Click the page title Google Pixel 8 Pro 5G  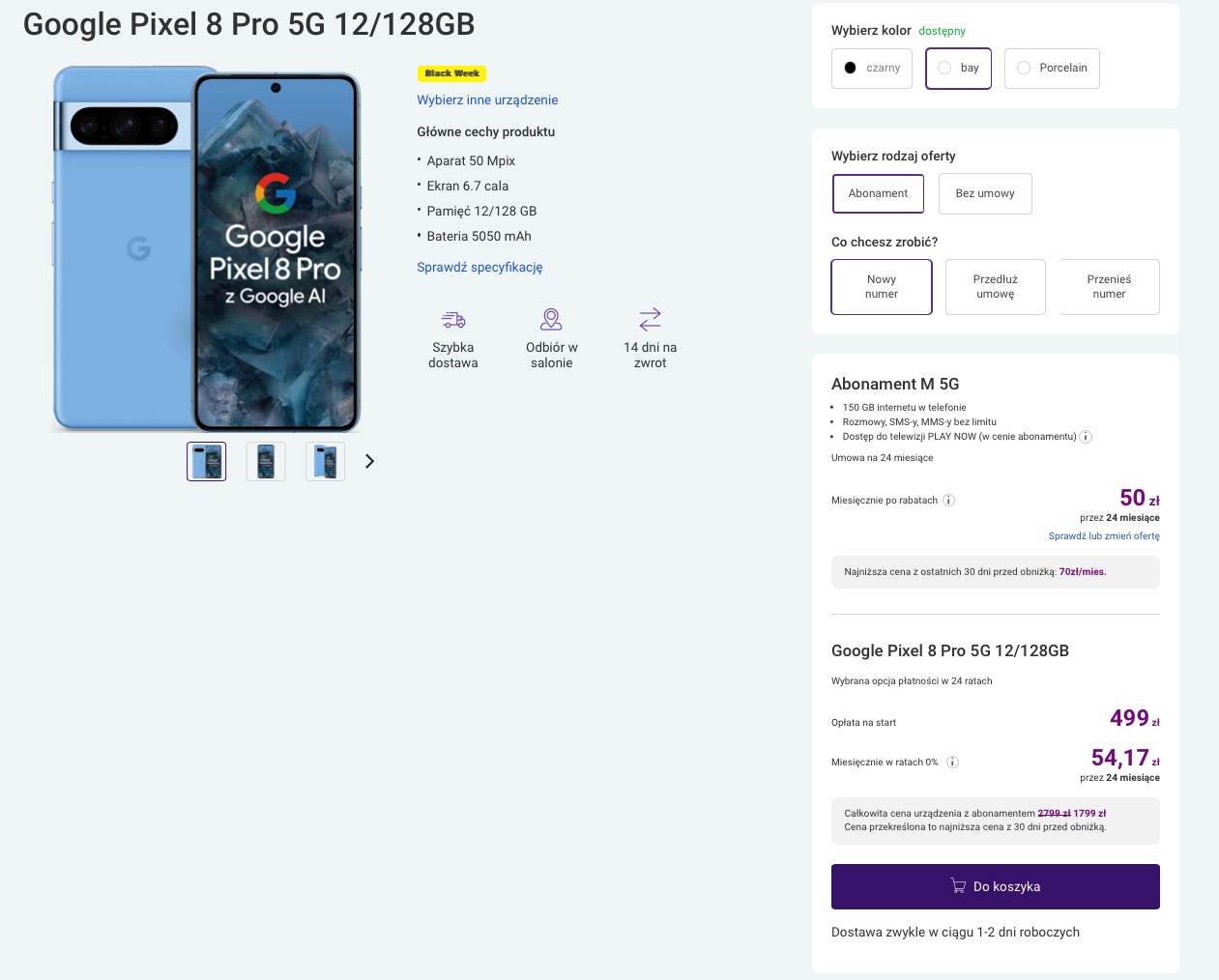click(x=248, y=24)
